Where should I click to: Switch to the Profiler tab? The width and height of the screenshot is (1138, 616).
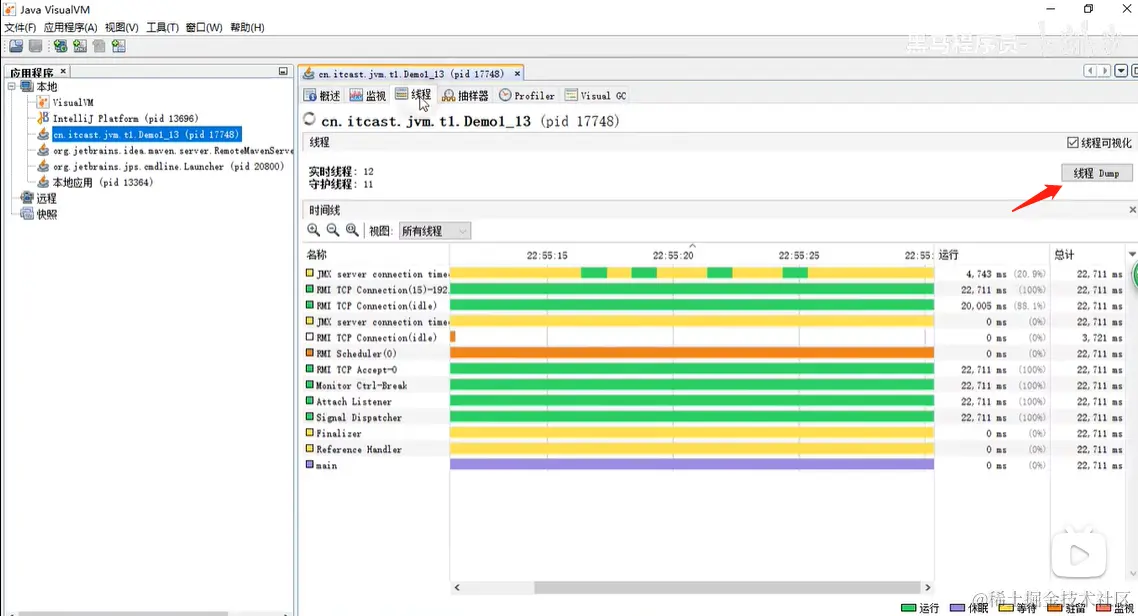[526, 96]
